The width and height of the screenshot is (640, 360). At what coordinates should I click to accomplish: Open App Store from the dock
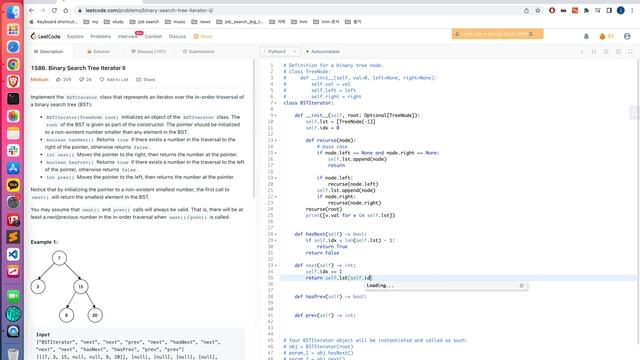coord(13,168)
